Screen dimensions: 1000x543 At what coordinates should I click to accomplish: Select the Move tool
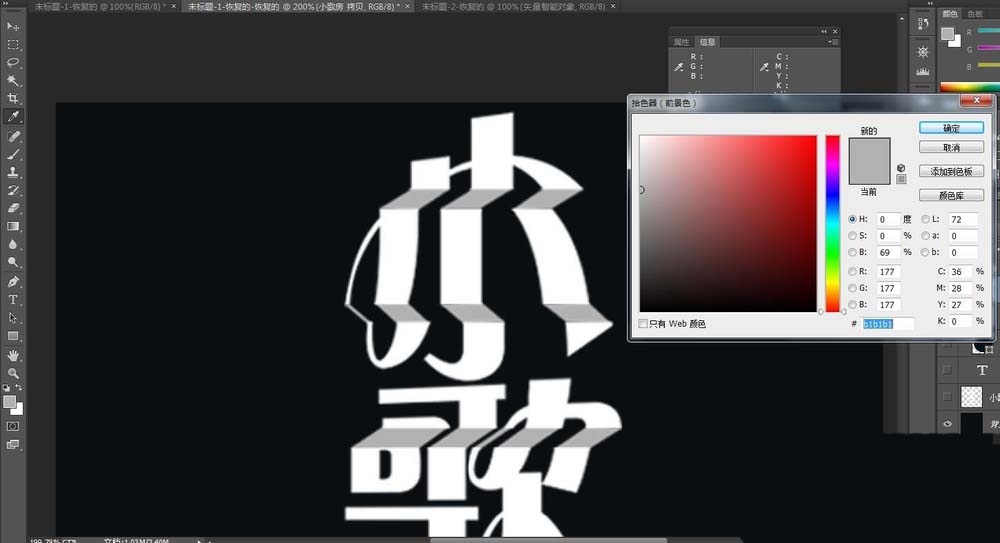(13, 26)
